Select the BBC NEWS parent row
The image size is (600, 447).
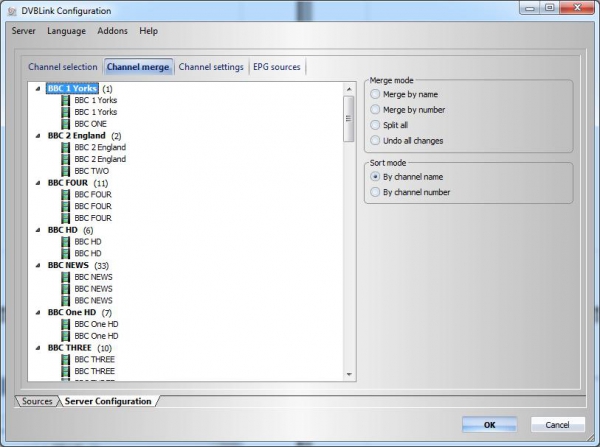point(68,265)
